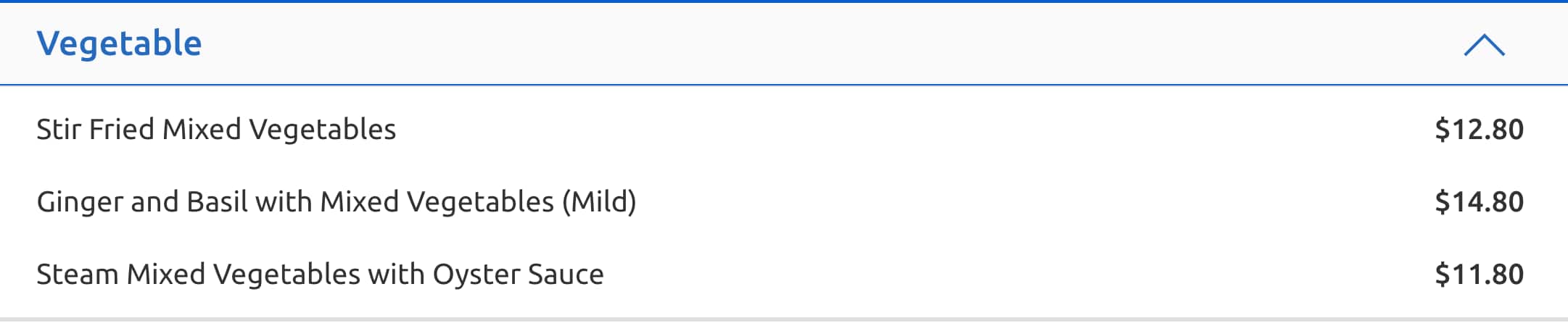Viewport: 1568px width, 326px height.
Task: Click the word Steam in third item
Action: [77, 275]
